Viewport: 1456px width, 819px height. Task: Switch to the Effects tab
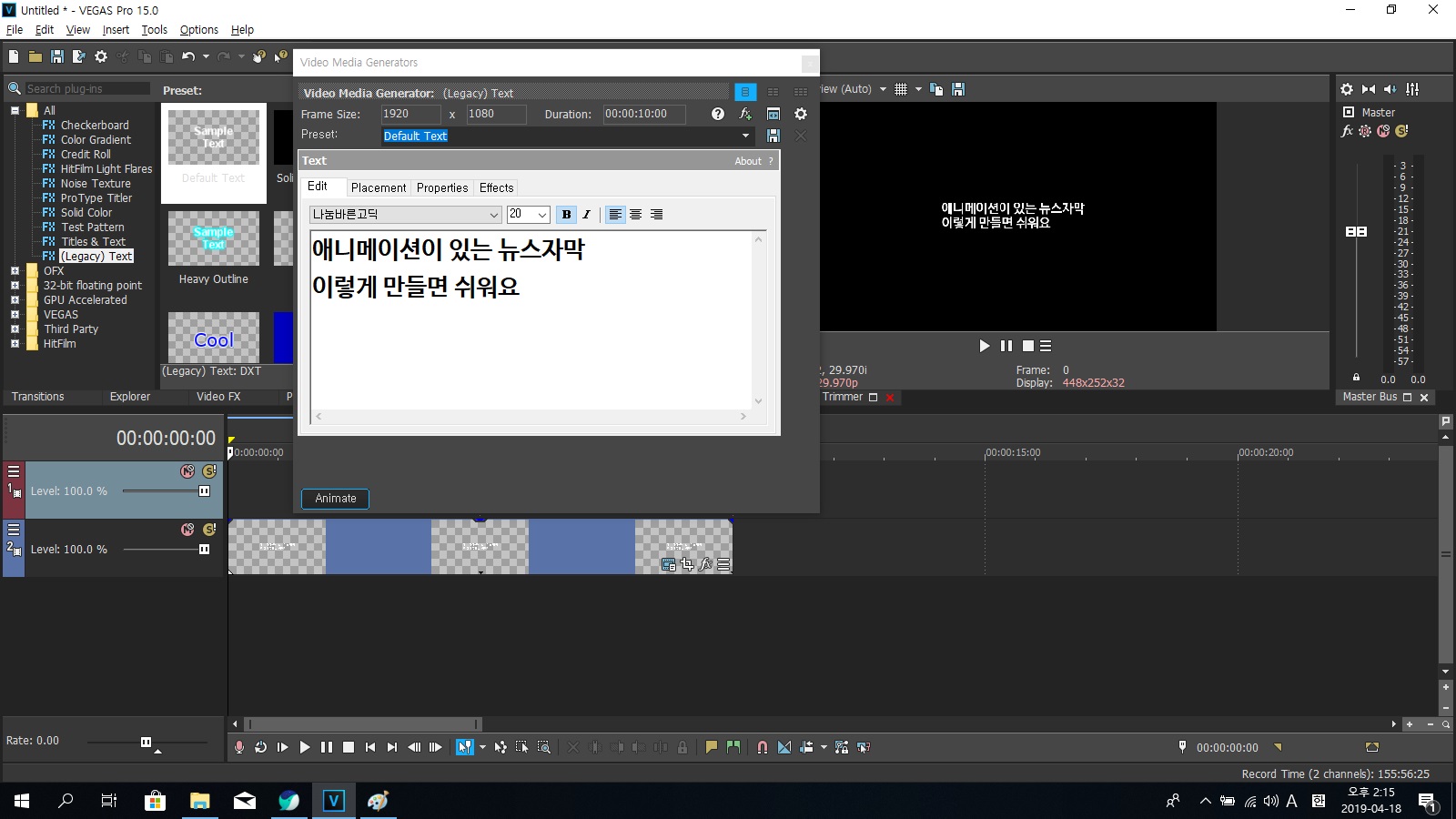497,187
